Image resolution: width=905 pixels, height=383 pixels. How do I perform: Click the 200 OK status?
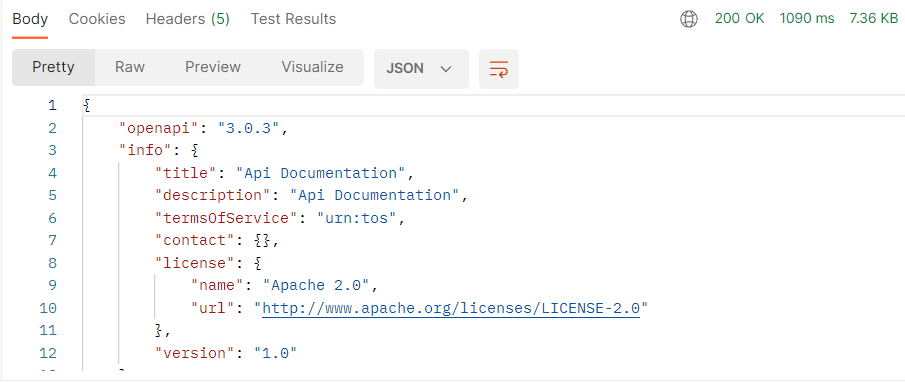[739, 18]
